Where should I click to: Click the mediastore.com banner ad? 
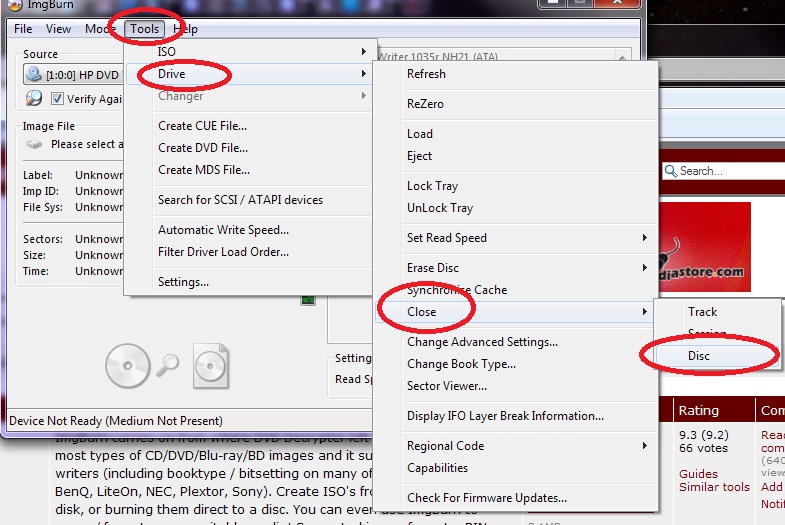(705, 247)
